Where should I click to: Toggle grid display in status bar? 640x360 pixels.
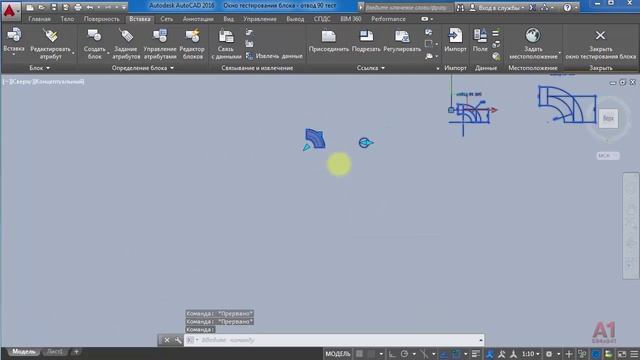(359, 353)
